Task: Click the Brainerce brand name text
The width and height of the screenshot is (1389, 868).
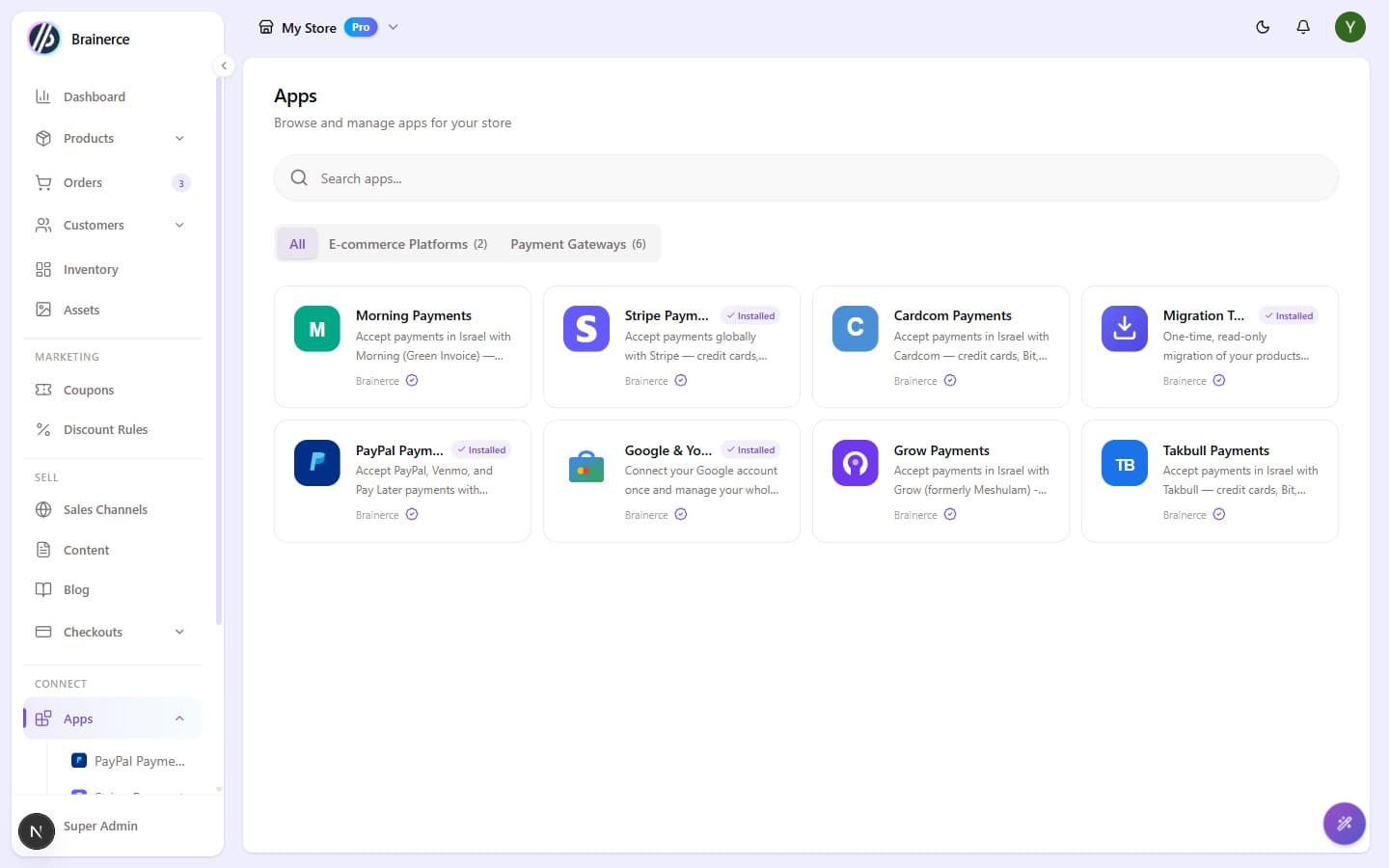Action: click(100, 39)
